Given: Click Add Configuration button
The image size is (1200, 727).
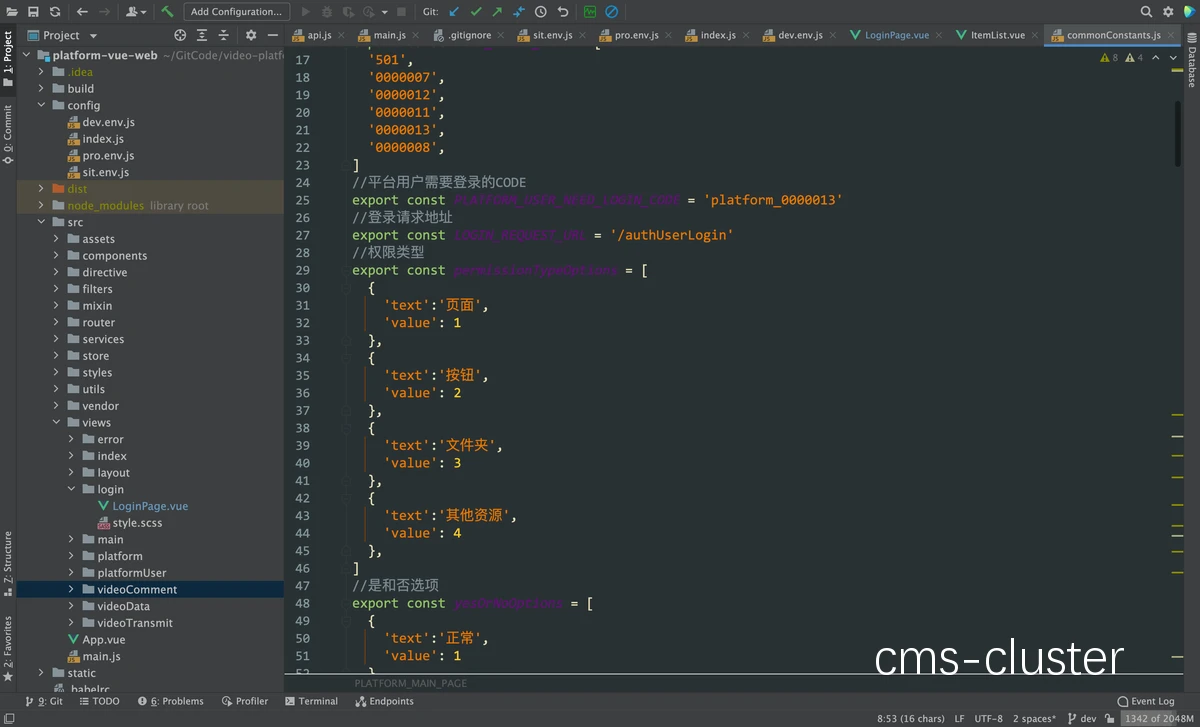Looking at the screenshot, I should (237, 12).
